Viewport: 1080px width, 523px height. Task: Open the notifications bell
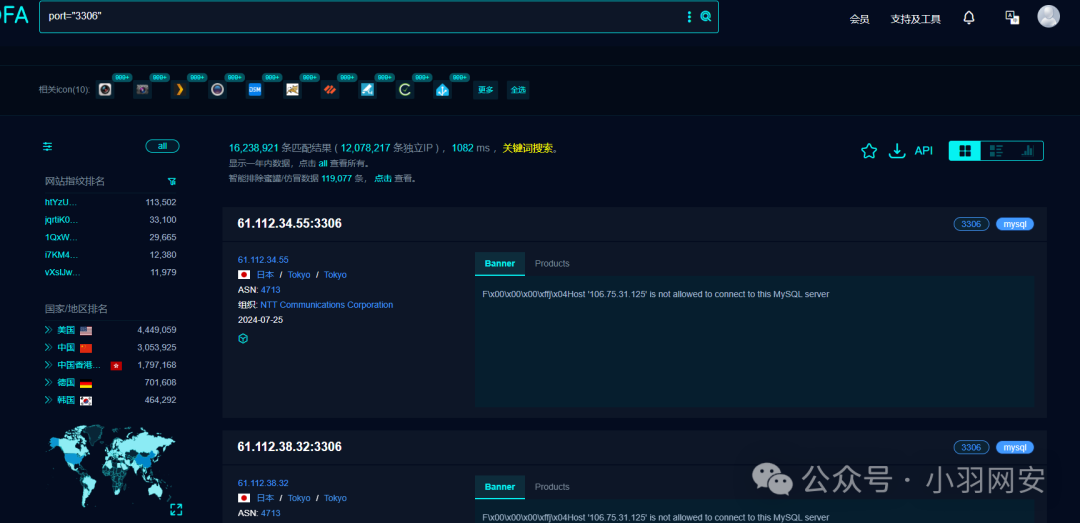968,18
